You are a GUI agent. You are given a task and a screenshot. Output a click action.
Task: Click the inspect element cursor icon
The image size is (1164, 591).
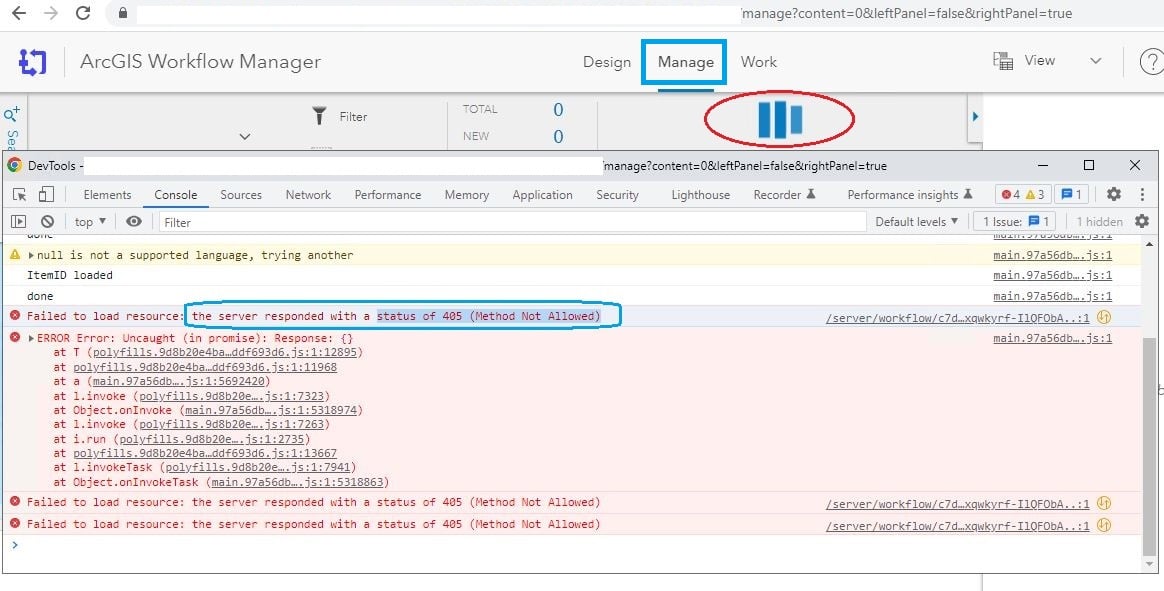coord(20,195)
